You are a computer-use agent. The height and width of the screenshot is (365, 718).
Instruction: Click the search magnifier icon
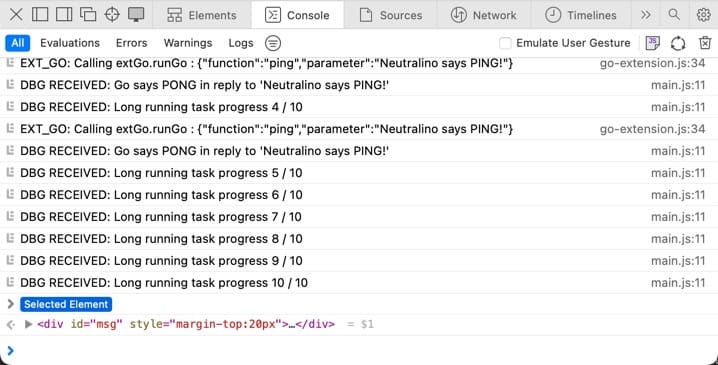click(674, 15)
